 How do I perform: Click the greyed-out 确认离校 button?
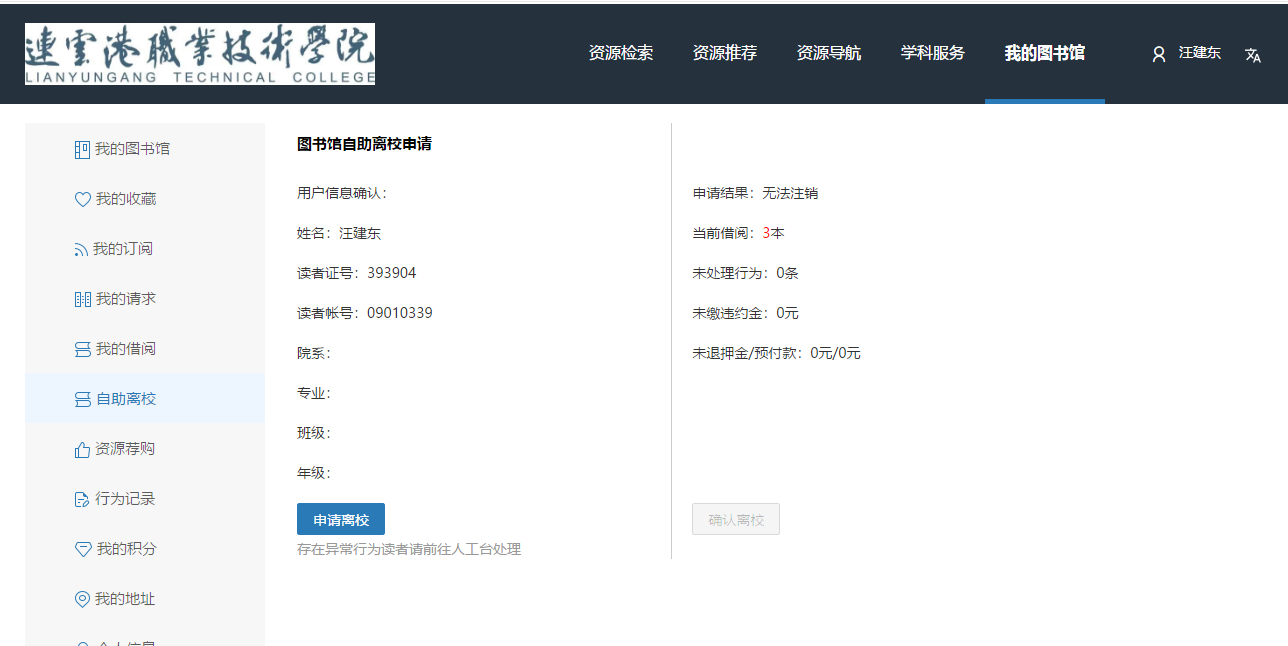click(735, 519)
